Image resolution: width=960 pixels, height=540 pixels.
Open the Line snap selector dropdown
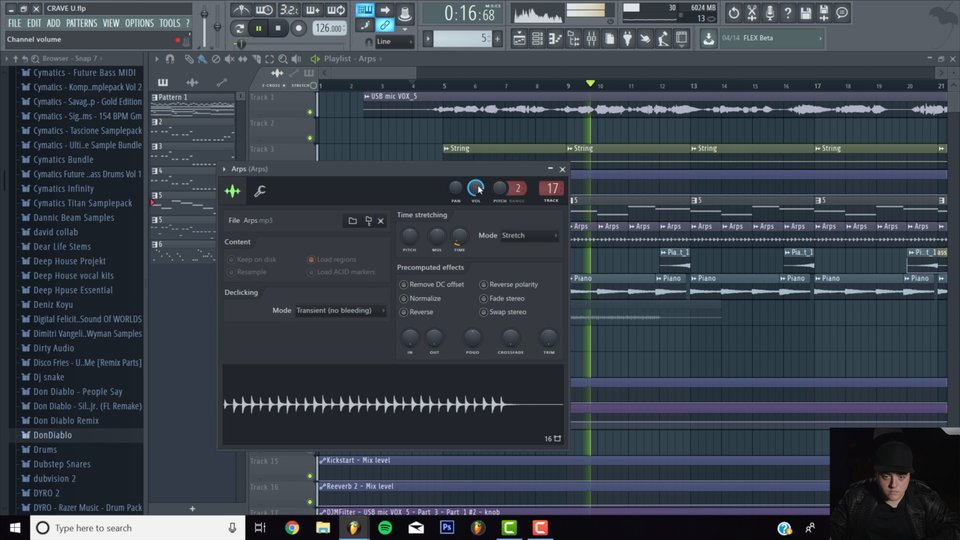tap(394, 42)
